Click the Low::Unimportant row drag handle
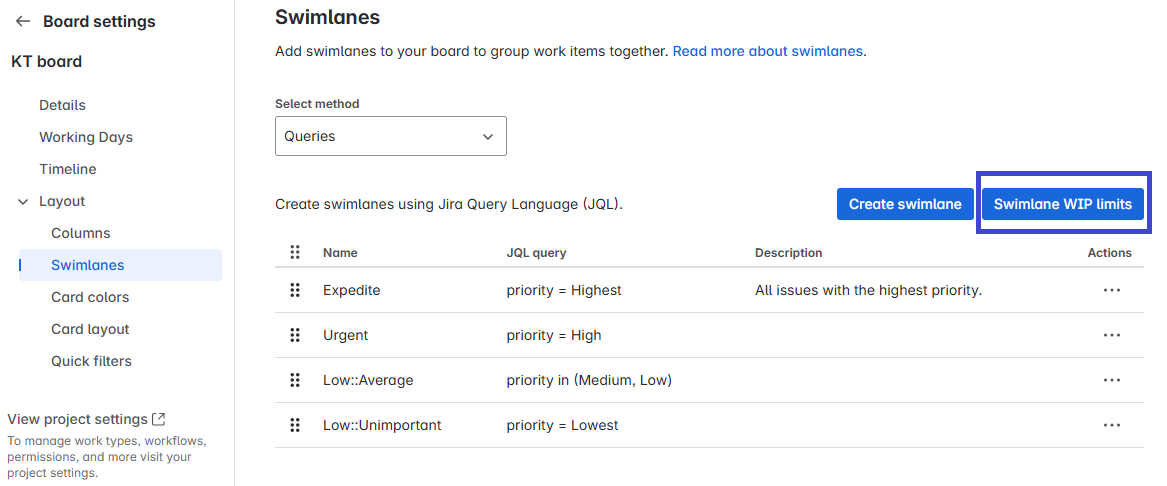 [295, 425]
